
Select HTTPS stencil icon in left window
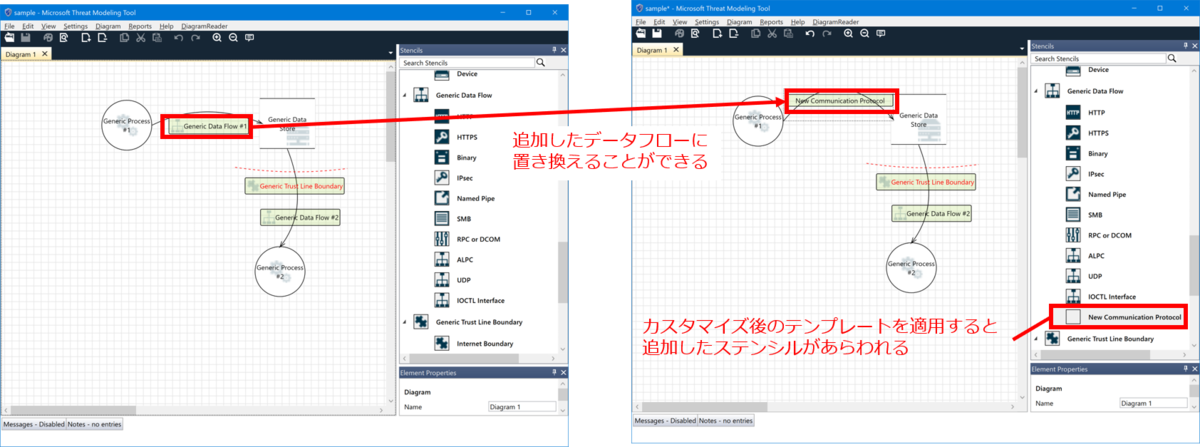point(441,136)
